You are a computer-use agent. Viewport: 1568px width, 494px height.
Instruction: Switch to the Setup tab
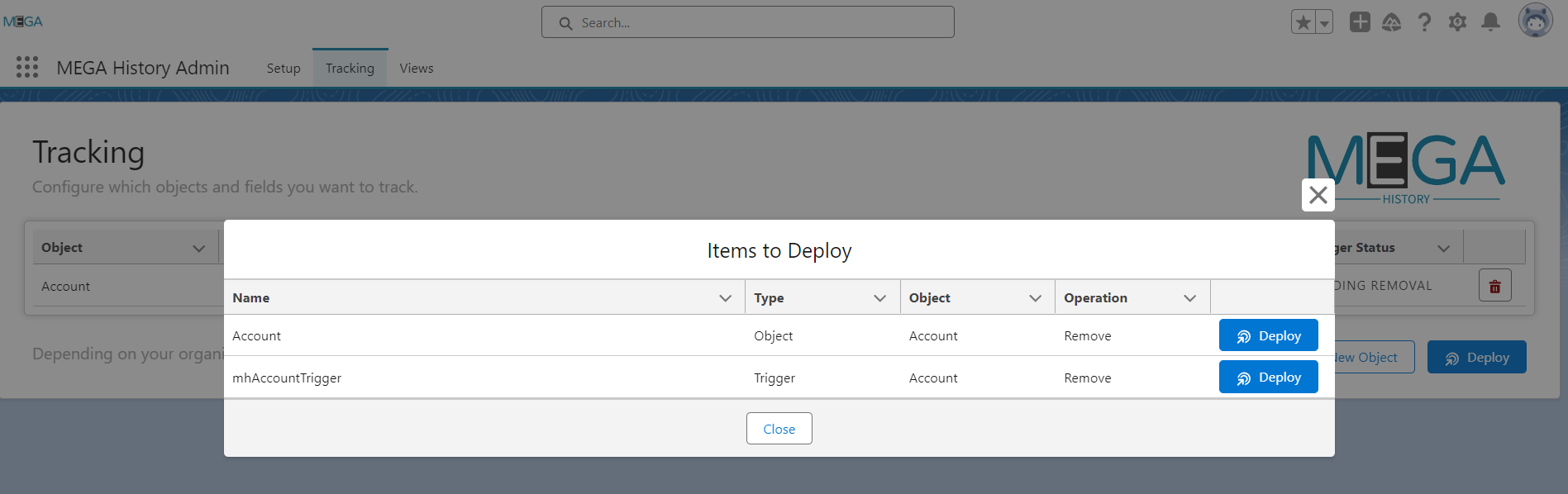tap(284, 69)
